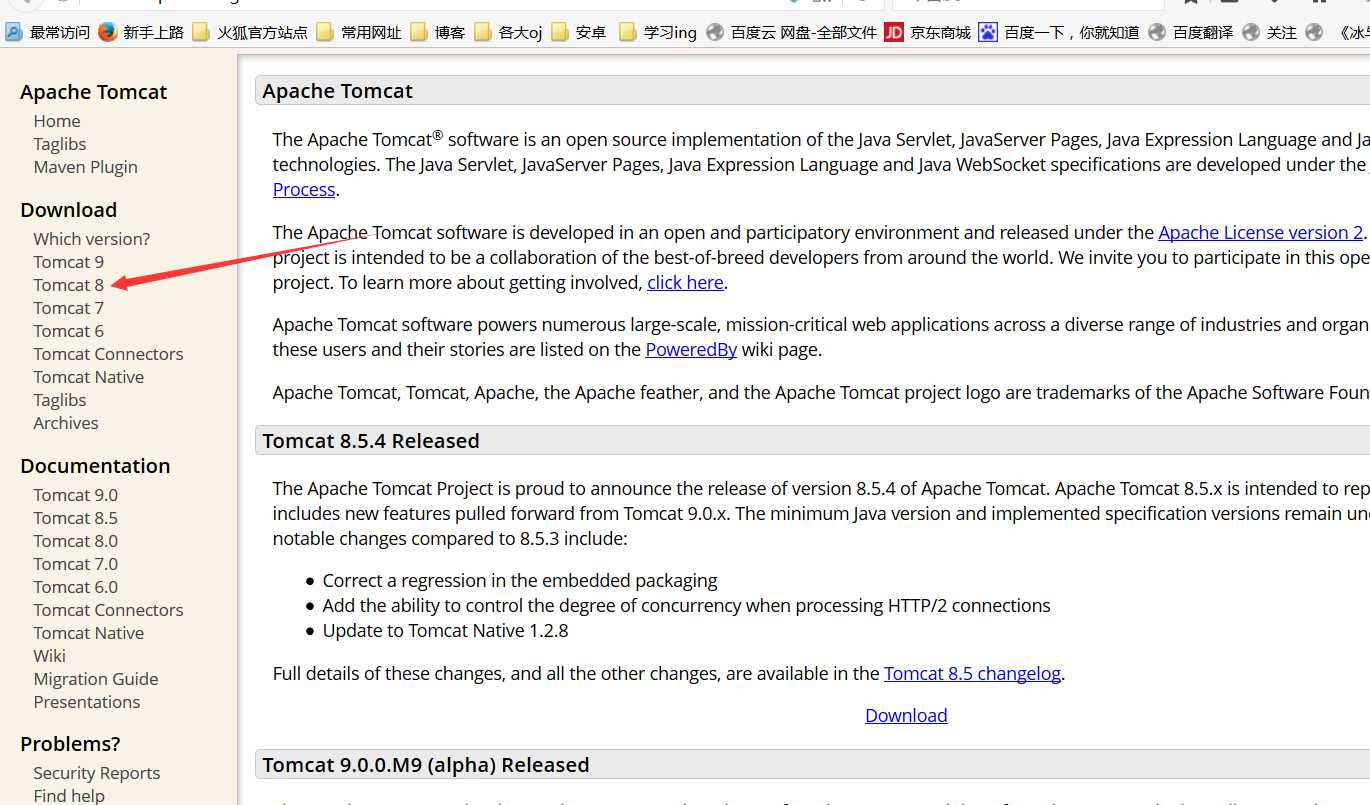Click the Tomcat 9.0.0.M9 (alpha) Released heading
The width and height of the screenshot is (1370, 805).
(426, 765)
